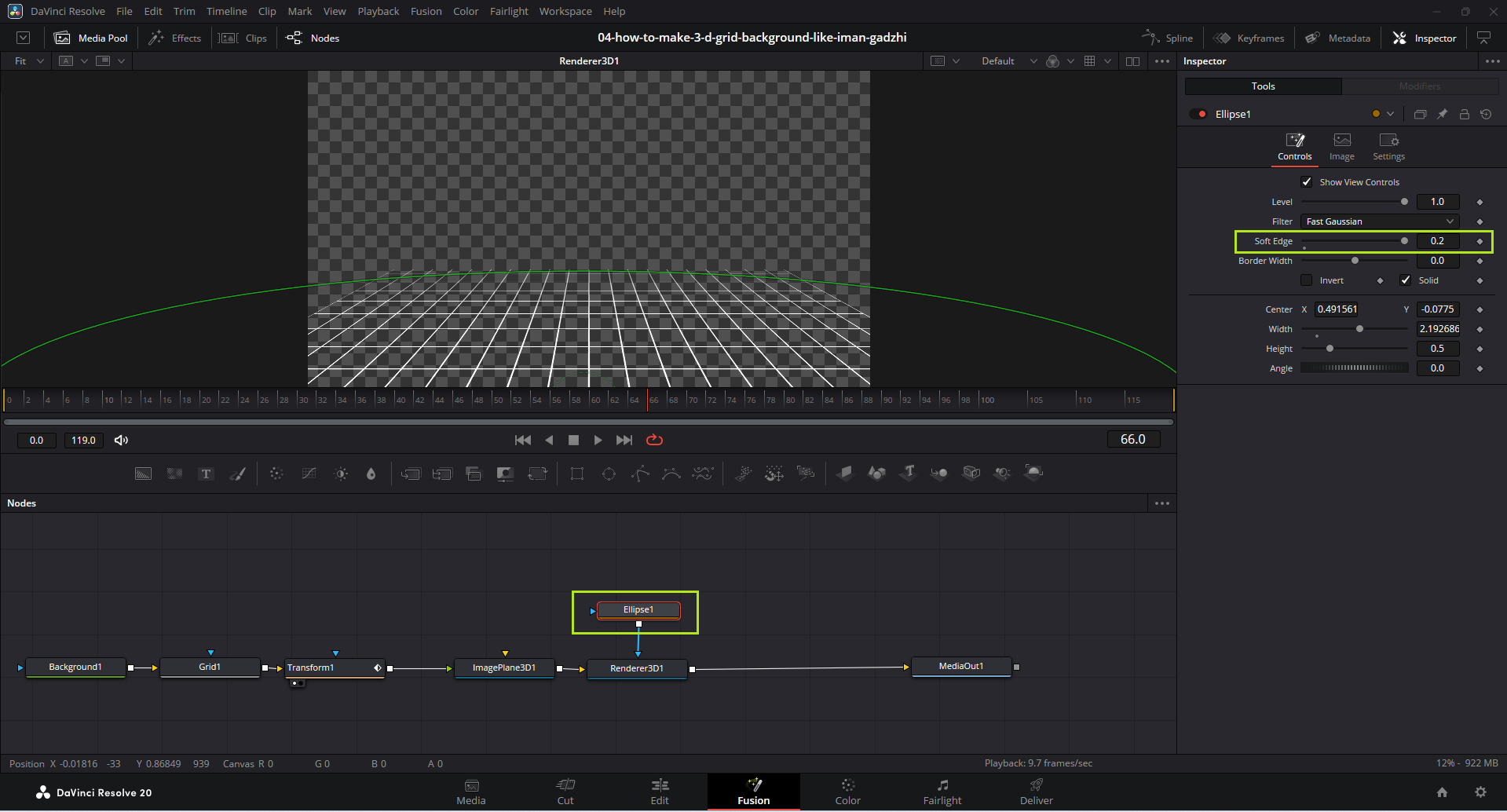Click the Rectangle mask tool icon
Viewport: 1507px width, 812px height.
[x=577, y=474]
